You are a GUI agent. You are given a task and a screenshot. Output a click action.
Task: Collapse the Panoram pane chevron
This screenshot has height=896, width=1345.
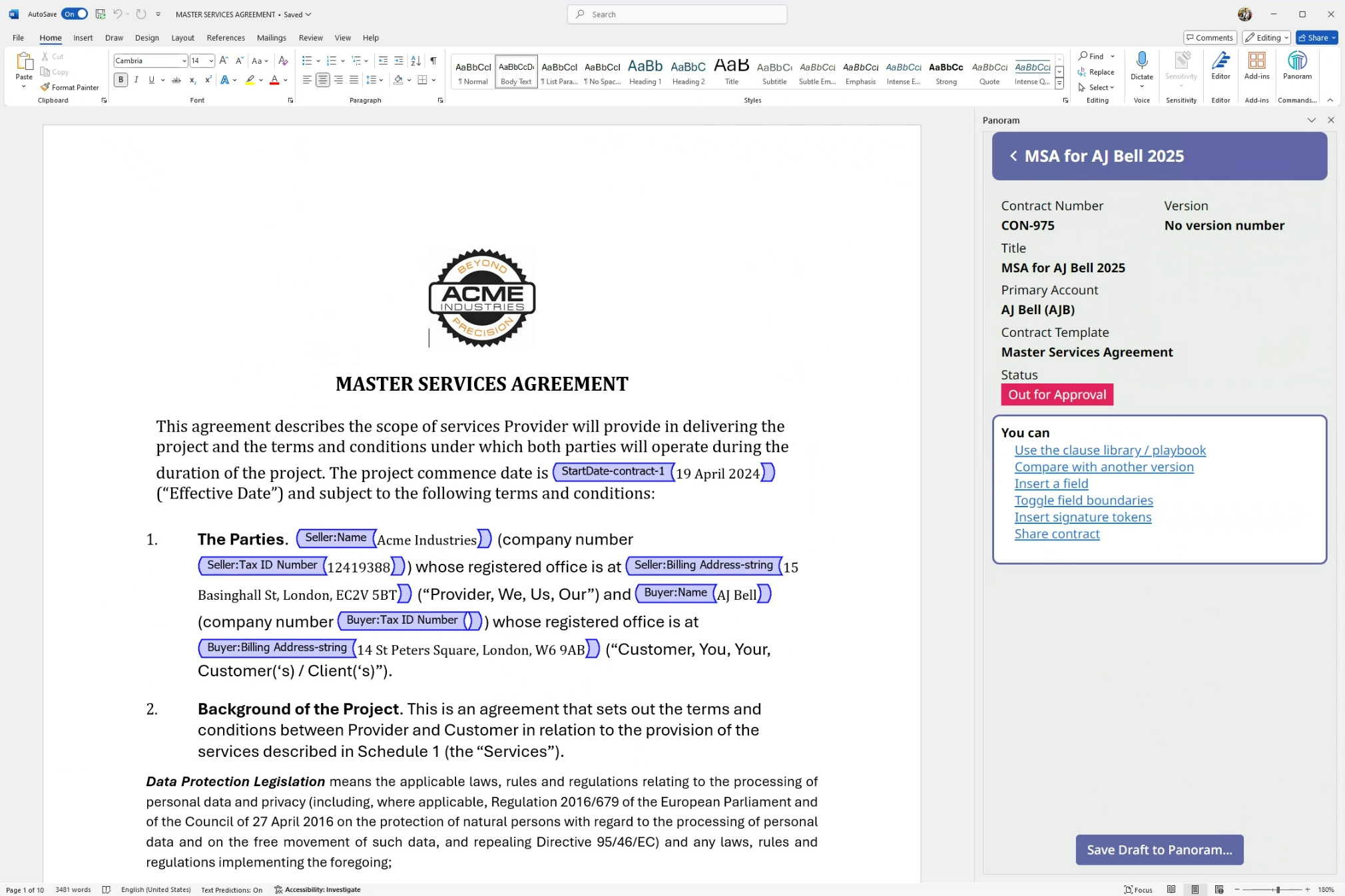1312,120
